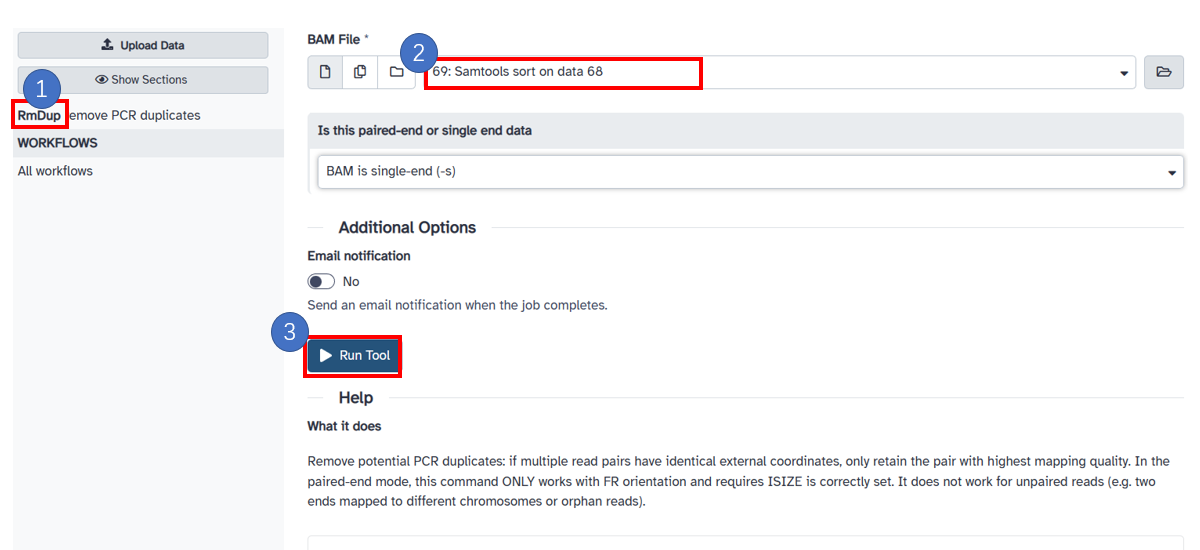Switch to dataset collection folder icon

(x=396, y=72)
